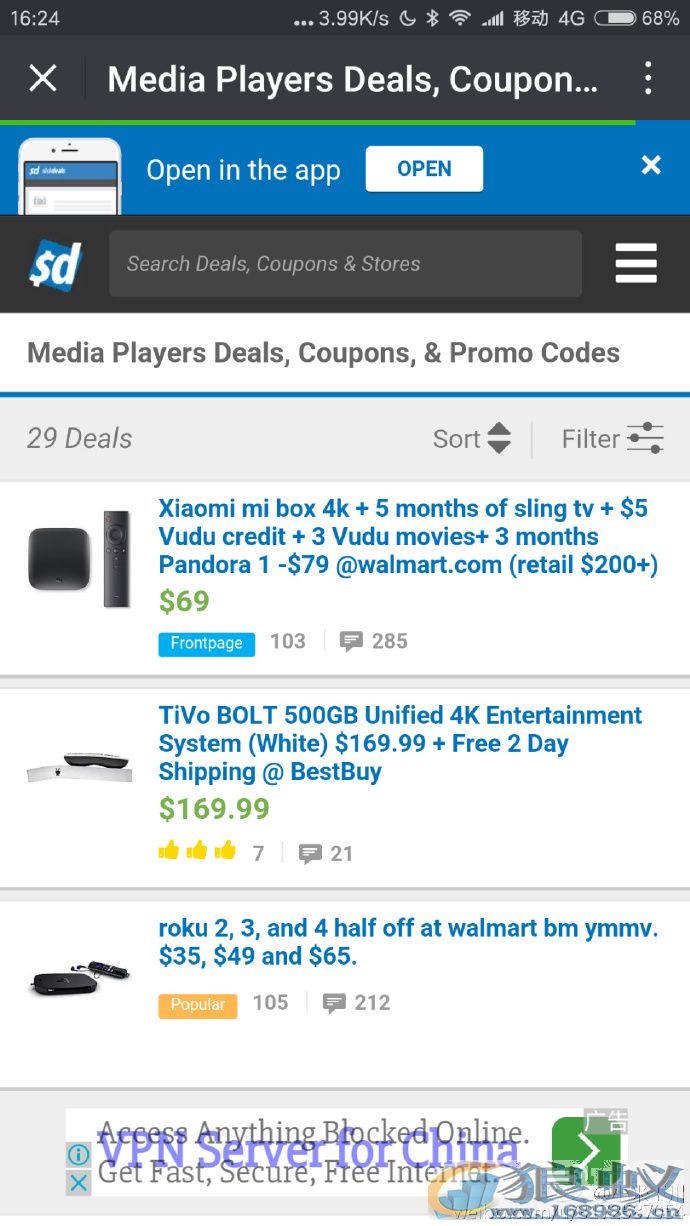Tap the Popular badge on roku deal
Image resolution: width=690 pixels, height=1226 pixels.
(x=197, y=1004)
